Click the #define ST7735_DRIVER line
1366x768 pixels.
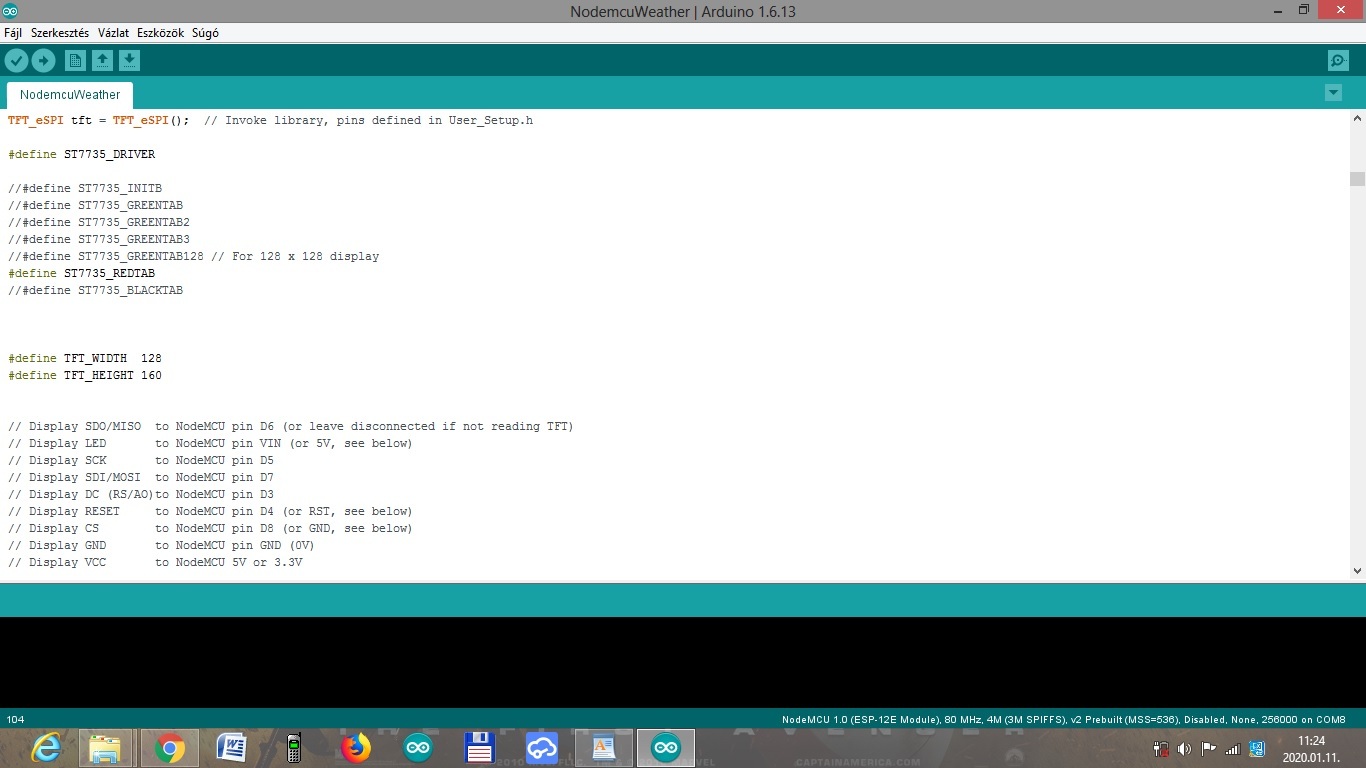point(82,154)
